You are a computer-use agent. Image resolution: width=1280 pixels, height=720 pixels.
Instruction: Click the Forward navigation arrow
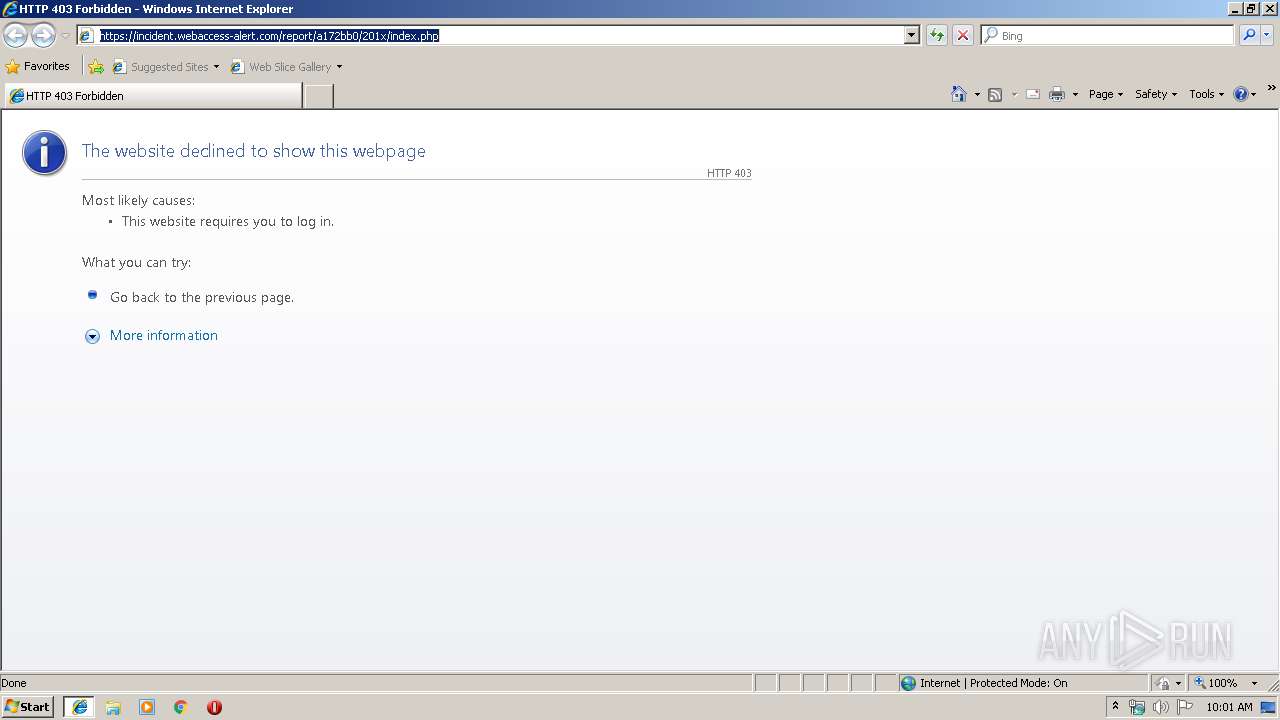click(x=43, y=36)
